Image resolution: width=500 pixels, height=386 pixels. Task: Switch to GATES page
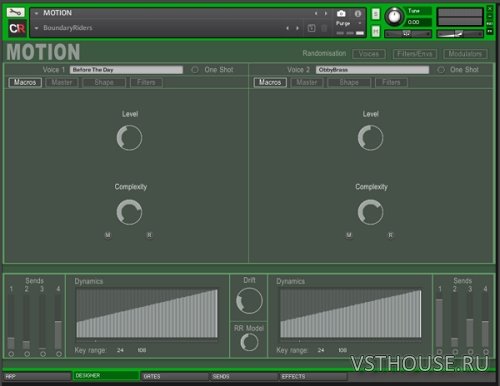coord(175,376)
